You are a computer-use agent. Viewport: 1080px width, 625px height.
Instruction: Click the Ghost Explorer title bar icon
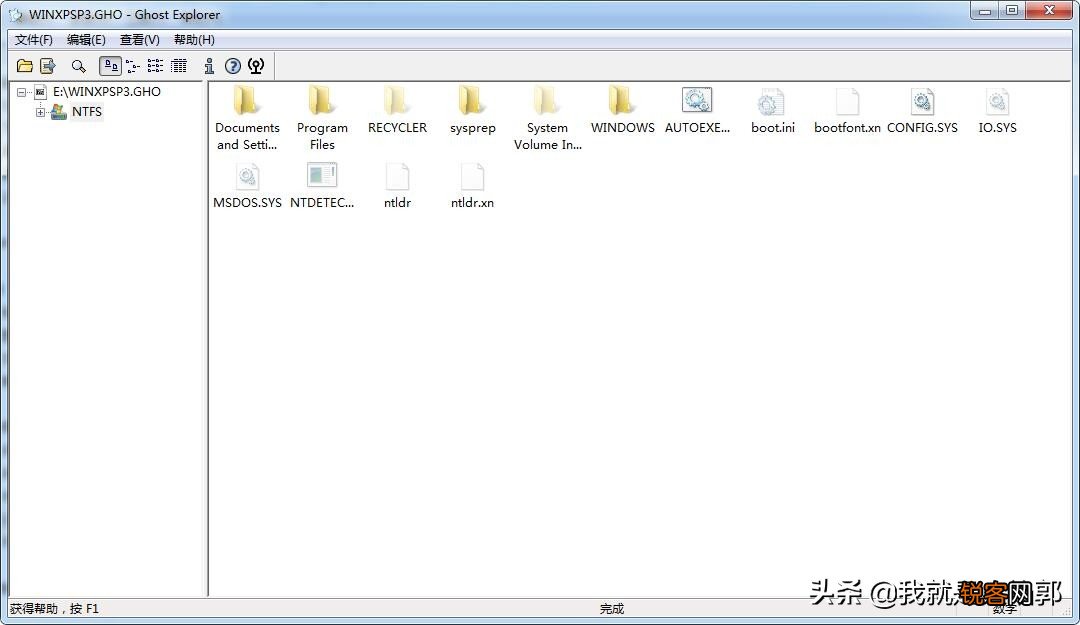(15, 14)
